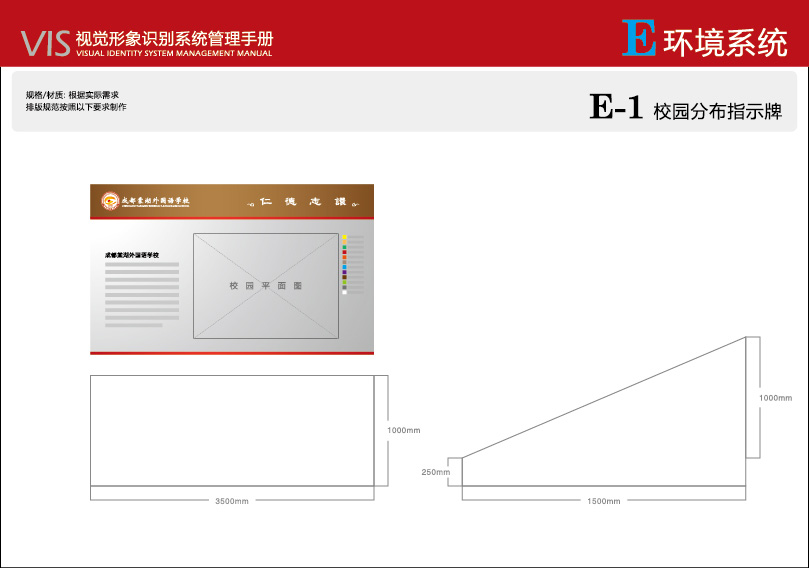Click the round school emblem on the sign
Image resolution: width=809 pixels, height=568 pixels.
[x=108, y=202]
